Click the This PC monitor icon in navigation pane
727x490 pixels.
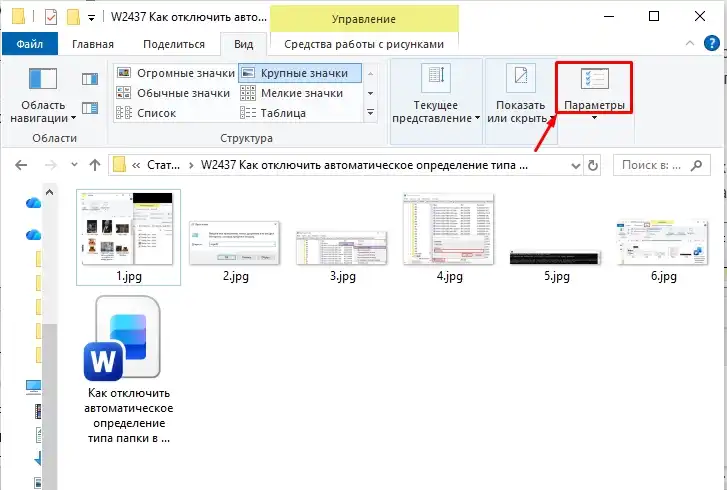34,387
